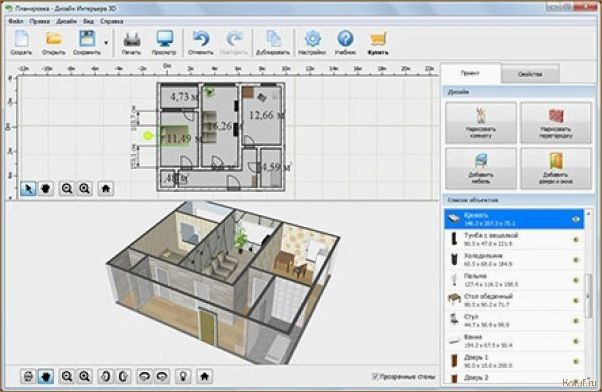The image size is (602, 392).
Task: Select the hand pan tool in 2D plan toolbar
Action: 46,188
